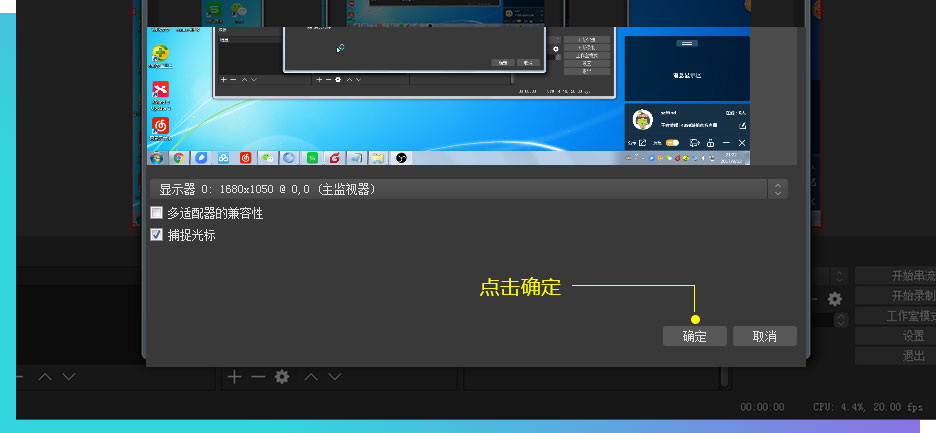Remove the selected source with the minus icon
The width and height of the screenshot is (936, 433).
(x=258, y=377)
